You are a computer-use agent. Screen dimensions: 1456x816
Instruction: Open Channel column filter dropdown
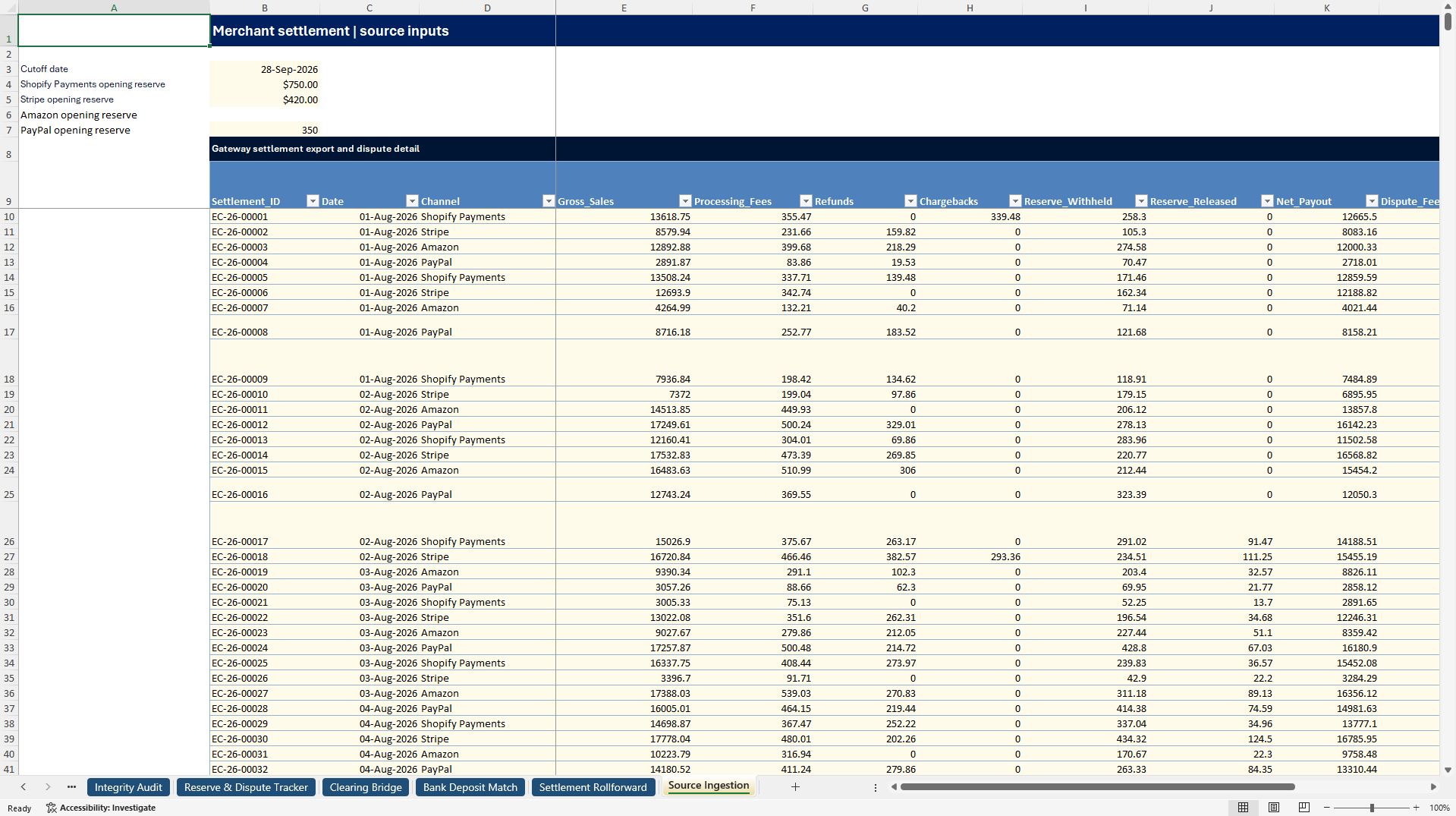[549, 201]
